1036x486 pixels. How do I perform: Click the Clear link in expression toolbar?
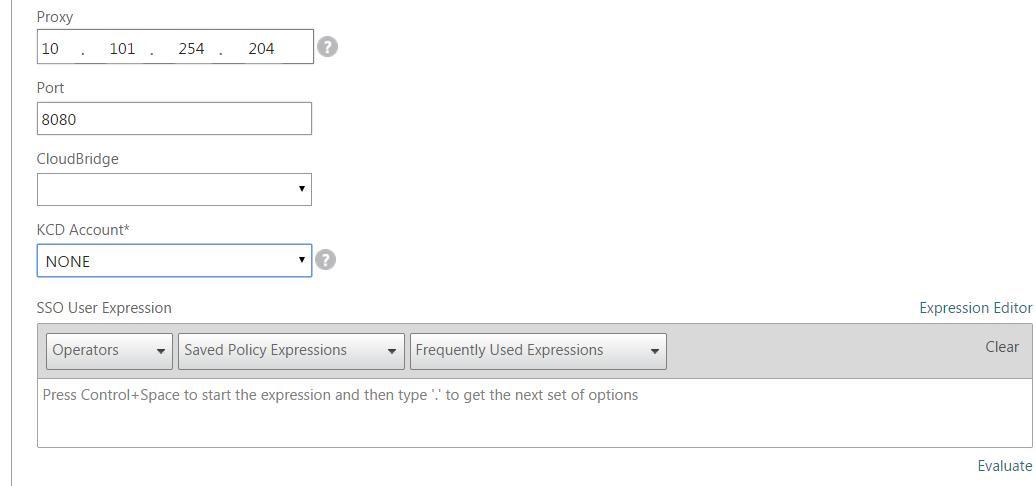point(1001,347)
